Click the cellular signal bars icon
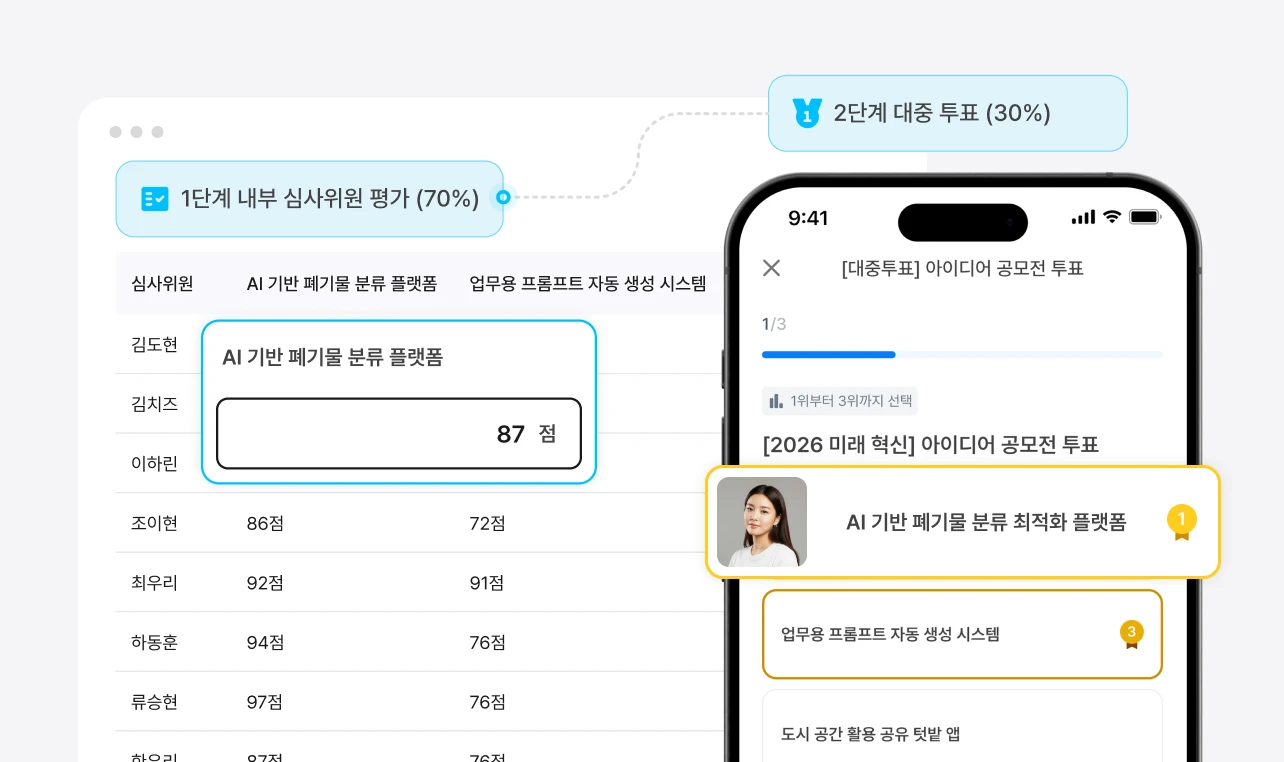 click(x=1083, y=216)
